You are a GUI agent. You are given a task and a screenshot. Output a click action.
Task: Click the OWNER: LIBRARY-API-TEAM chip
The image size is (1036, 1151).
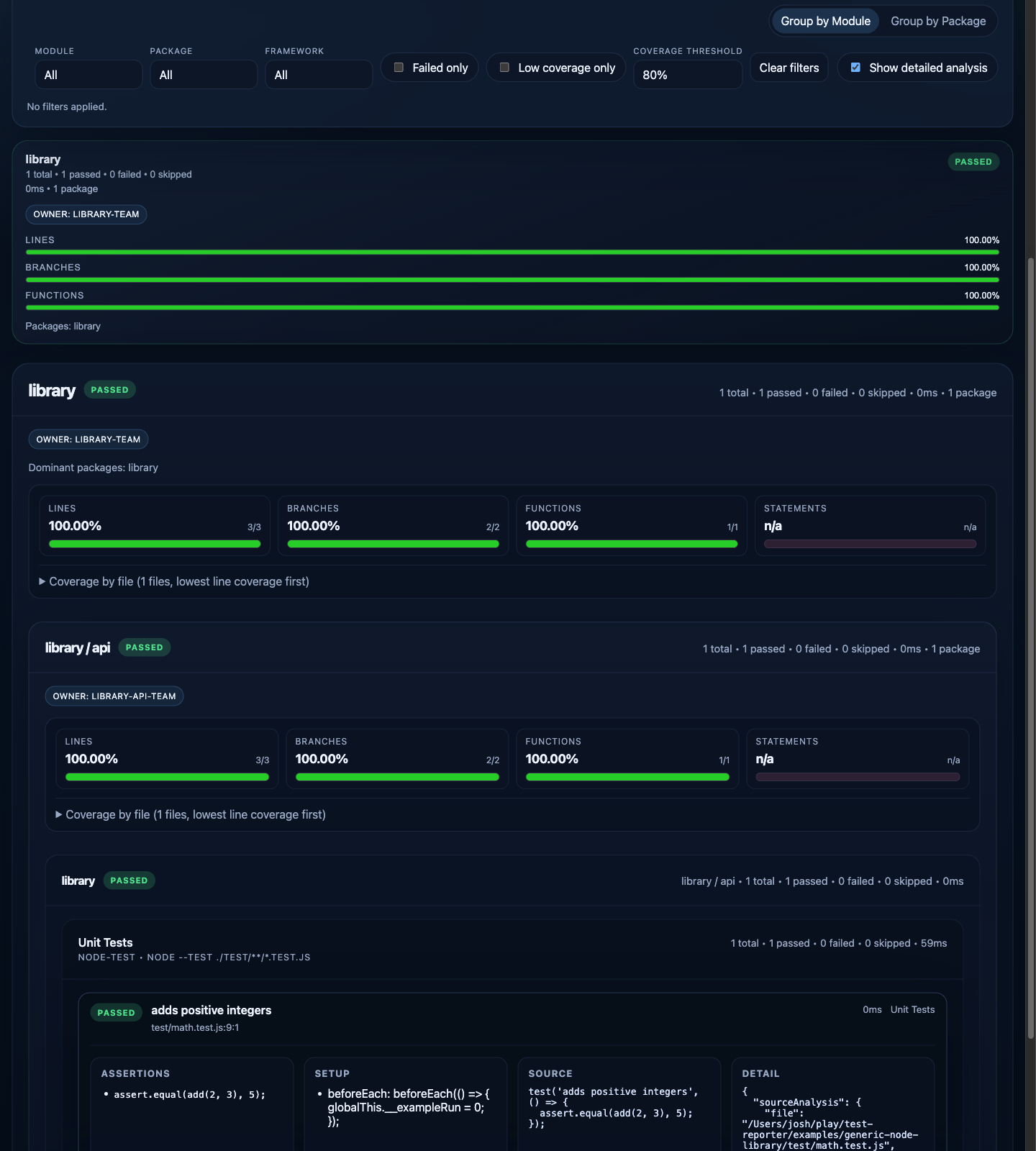point(114,696)
